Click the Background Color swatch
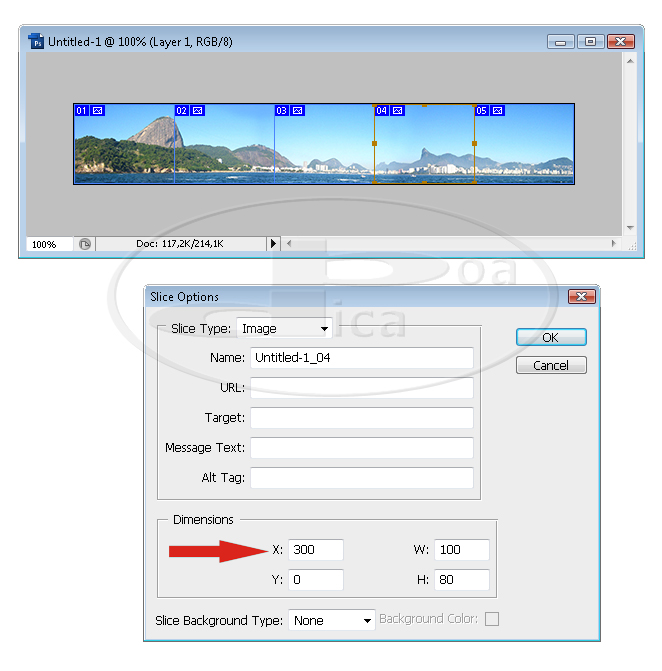This screenshot has height=671, width=662. click(492, 619)
